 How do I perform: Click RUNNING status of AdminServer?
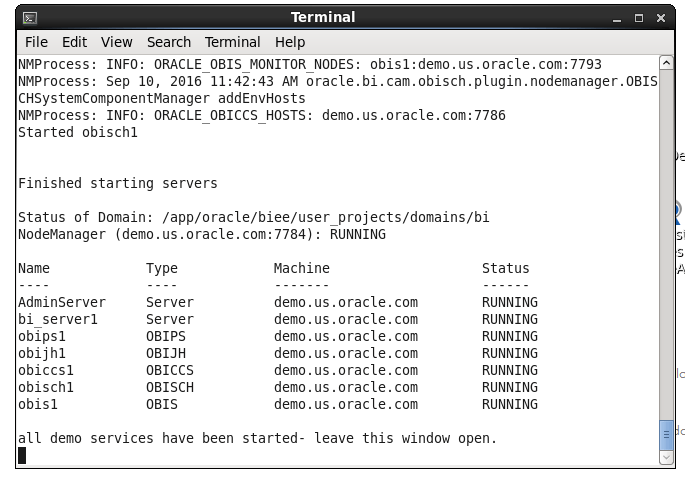pos(510,302)
